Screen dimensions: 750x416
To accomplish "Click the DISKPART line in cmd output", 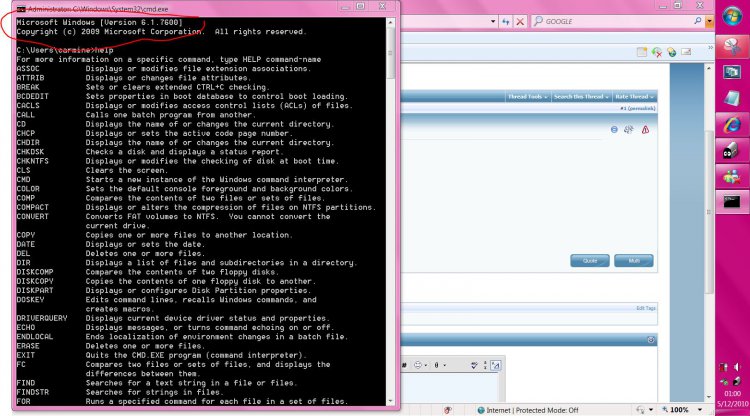I will 164,290.
